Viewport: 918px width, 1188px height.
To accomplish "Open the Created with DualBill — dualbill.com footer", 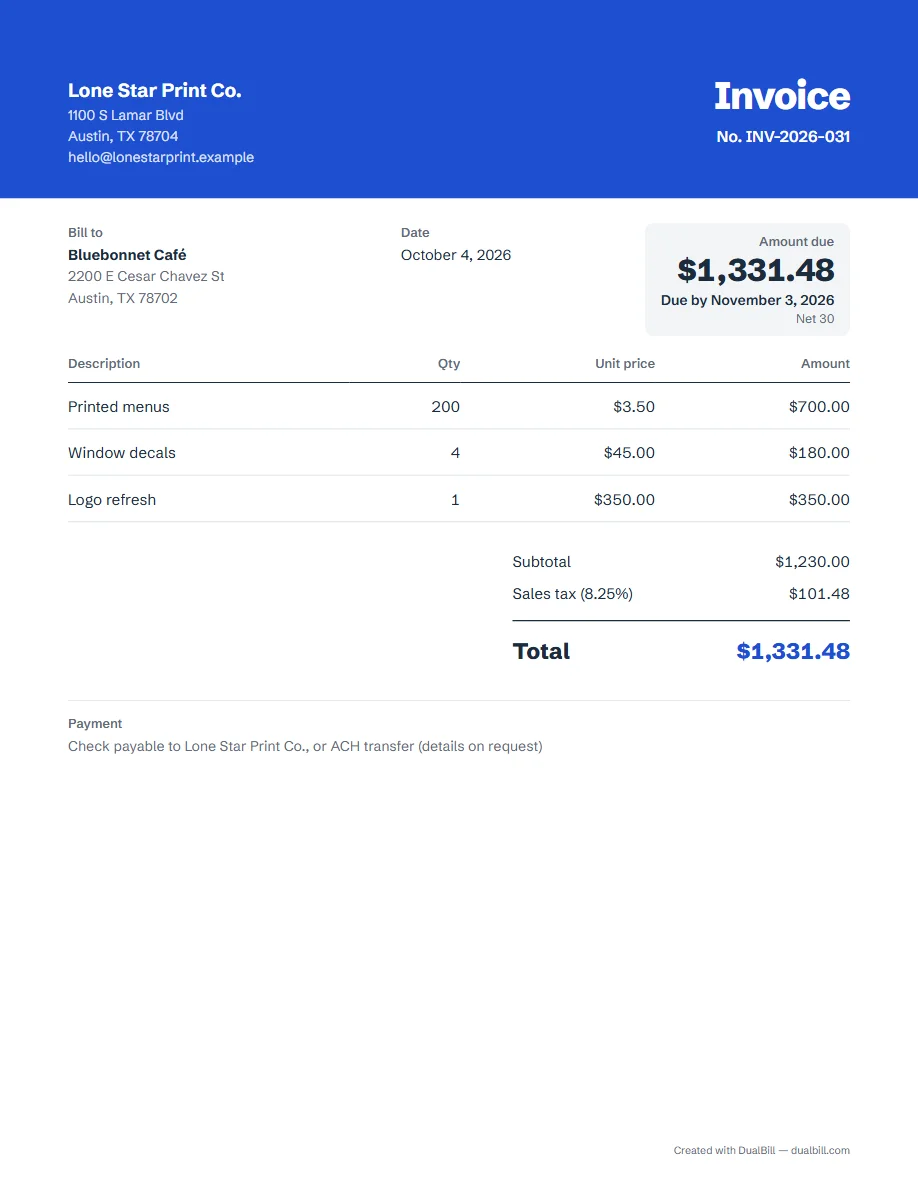I will tap(762, 1151).
